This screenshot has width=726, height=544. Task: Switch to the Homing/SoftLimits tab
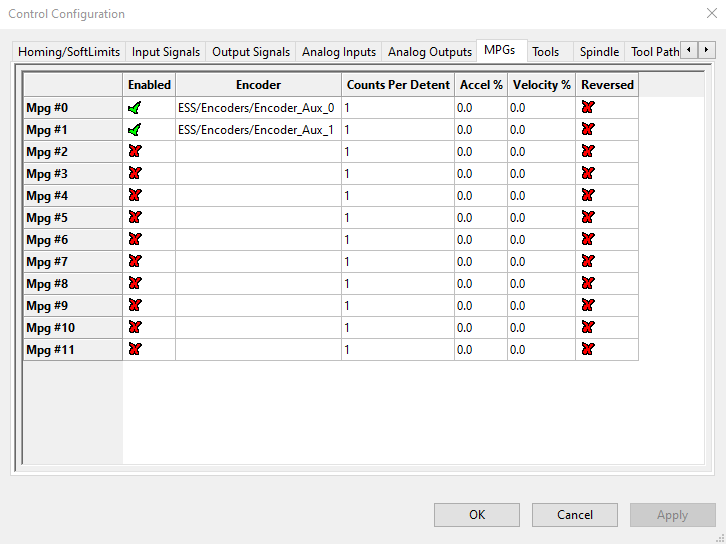click(x=68, y=52)
